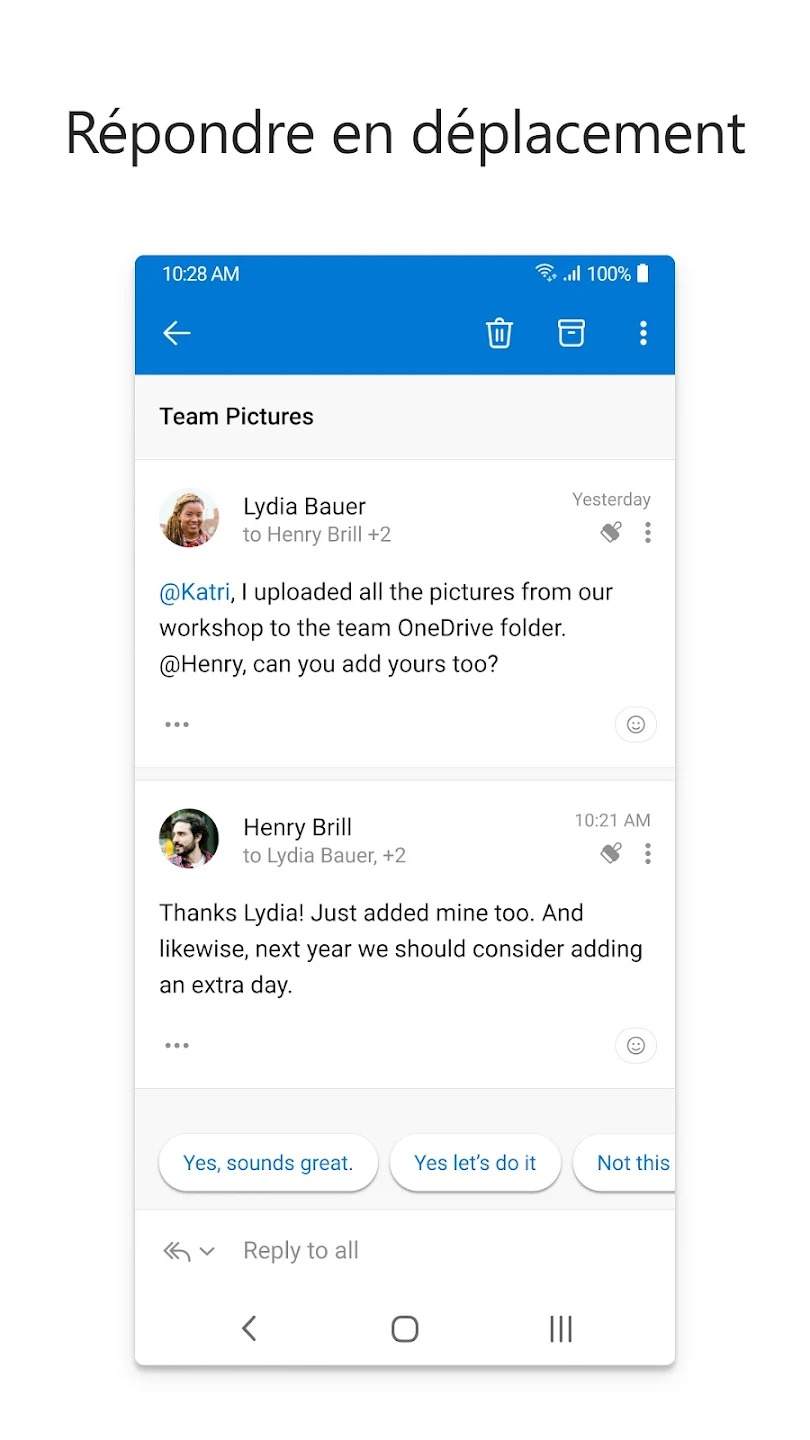
Task: Open Lydia Bauer's message options menu
Action: [x=648, y=533]
